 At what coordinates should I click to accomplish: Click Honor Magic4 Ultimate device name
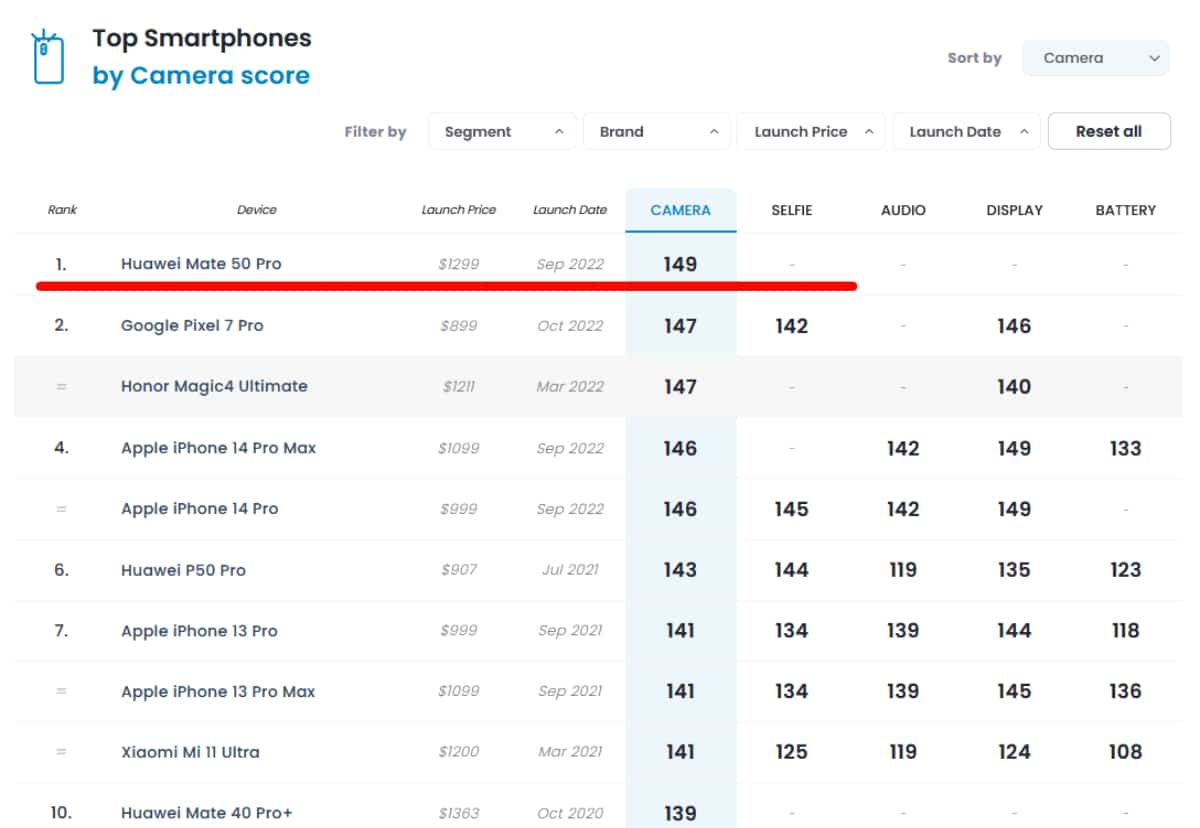[x=214, y=386]
